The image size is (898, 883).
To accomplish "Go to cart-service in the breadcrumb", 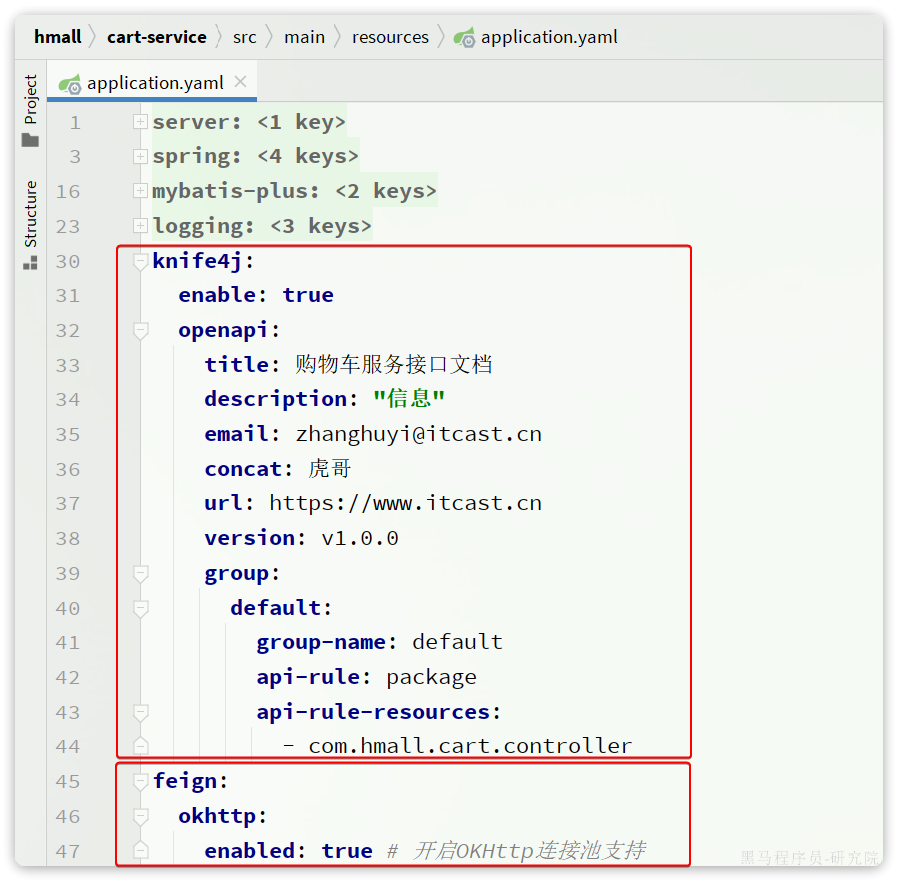I will coord(156,37).
